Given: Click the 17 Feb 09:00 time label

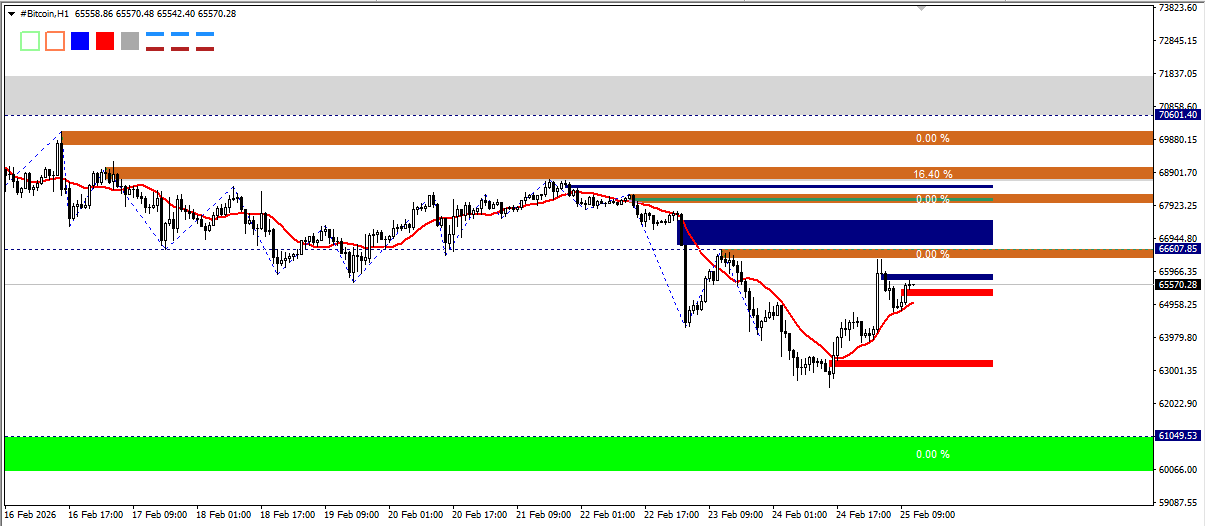Looking at the screenshot, I should 160,515.
